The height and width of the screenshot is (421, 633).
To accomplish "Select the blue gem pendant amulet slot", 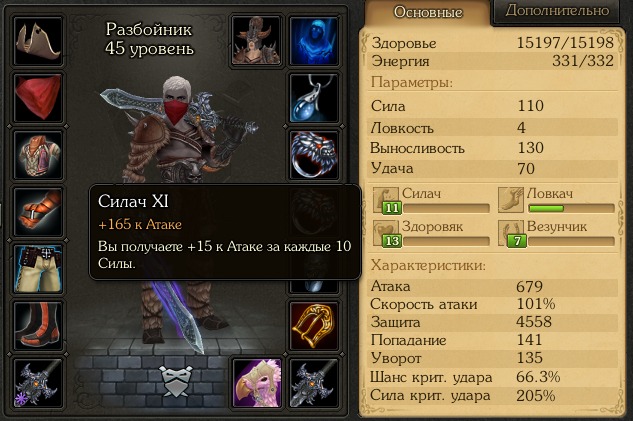I will (x=314, y=98).
